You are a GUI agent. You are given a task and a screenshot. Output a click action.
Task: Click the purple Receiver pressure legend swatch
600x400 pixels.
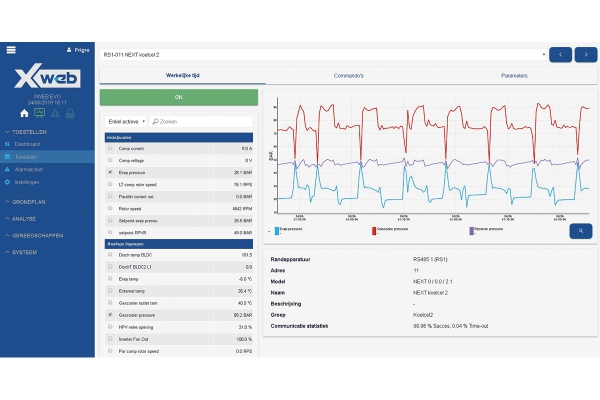471,231
